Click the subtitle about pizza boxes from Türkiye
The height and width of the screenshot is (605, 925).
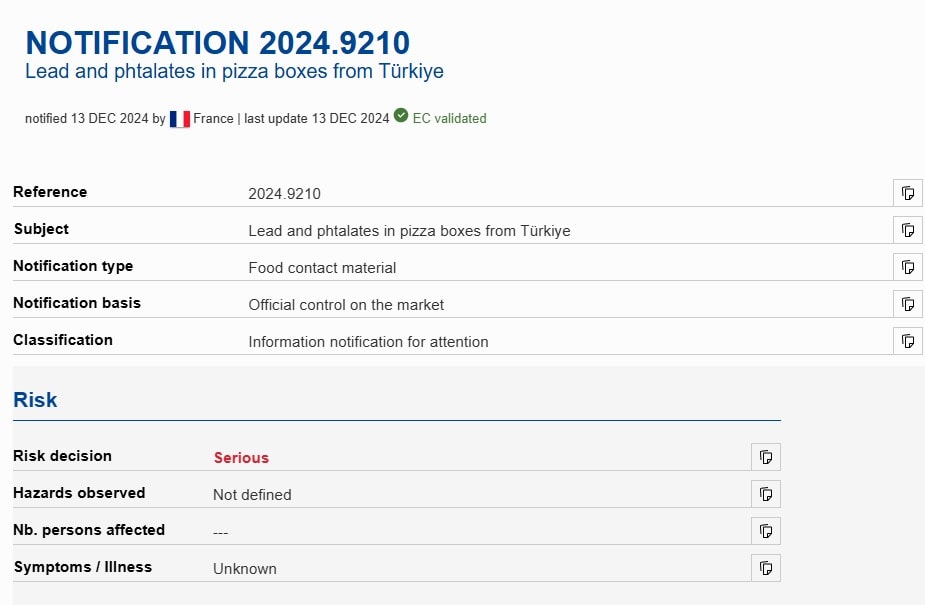tap(234, 72)
